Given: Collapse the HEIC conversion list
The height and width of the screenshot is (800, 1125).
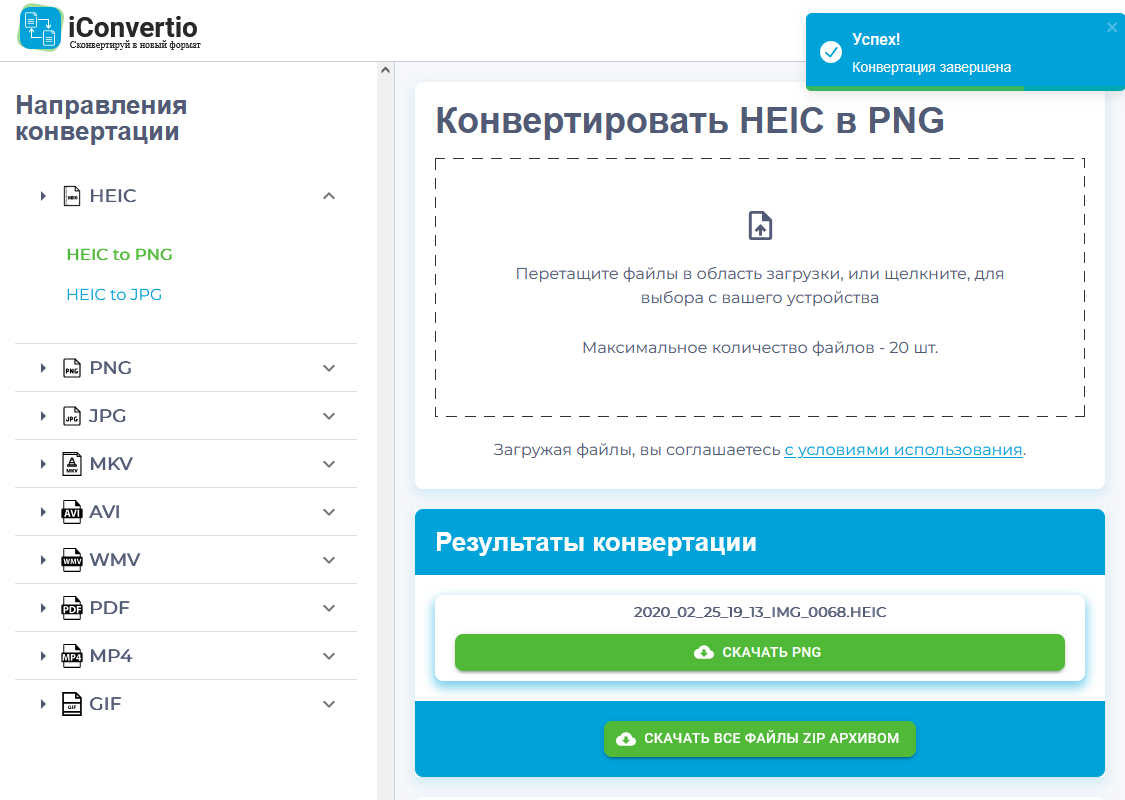Looking at the screenshot, I should [x=328, y=196].
